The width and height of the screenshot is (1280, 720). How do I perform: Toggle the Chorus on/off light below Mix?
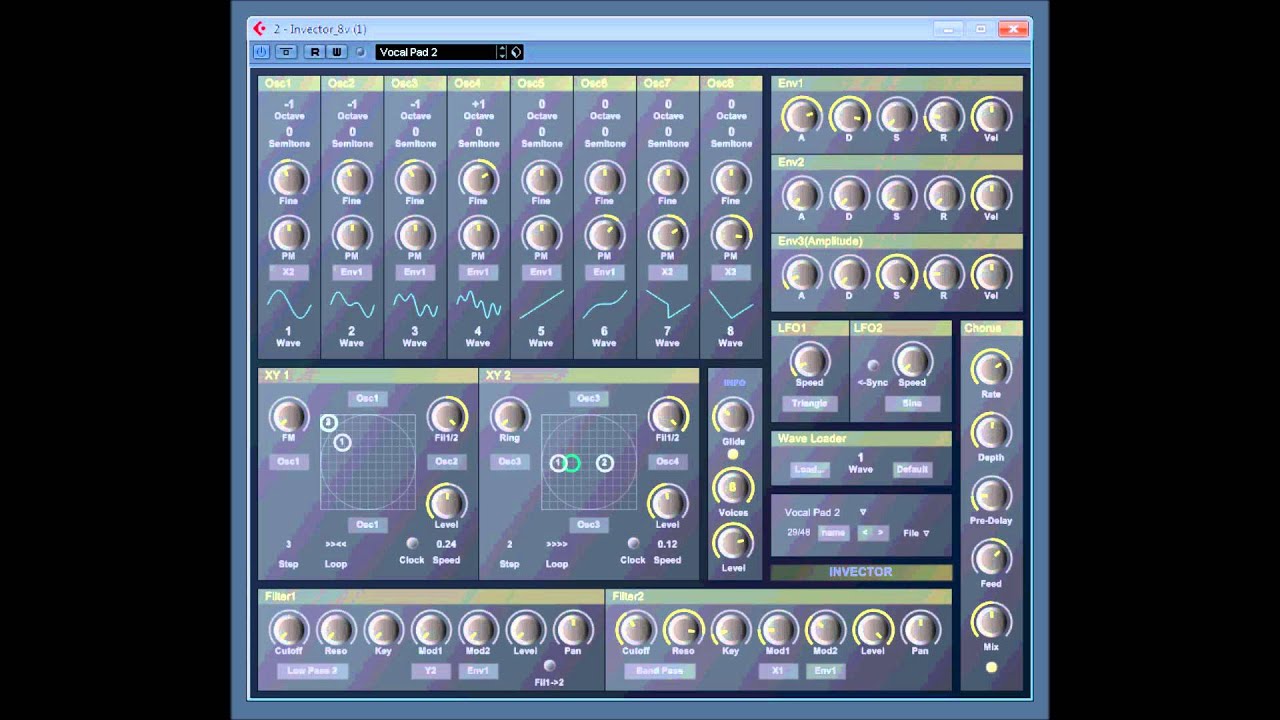click(x=991, y=668)
